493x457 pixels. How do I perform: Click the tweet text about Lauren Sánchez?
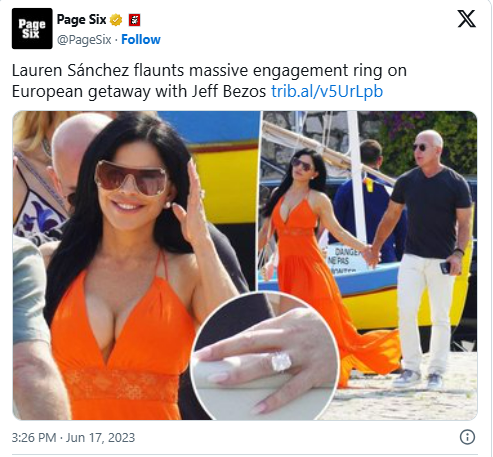[x=209, y=81]
